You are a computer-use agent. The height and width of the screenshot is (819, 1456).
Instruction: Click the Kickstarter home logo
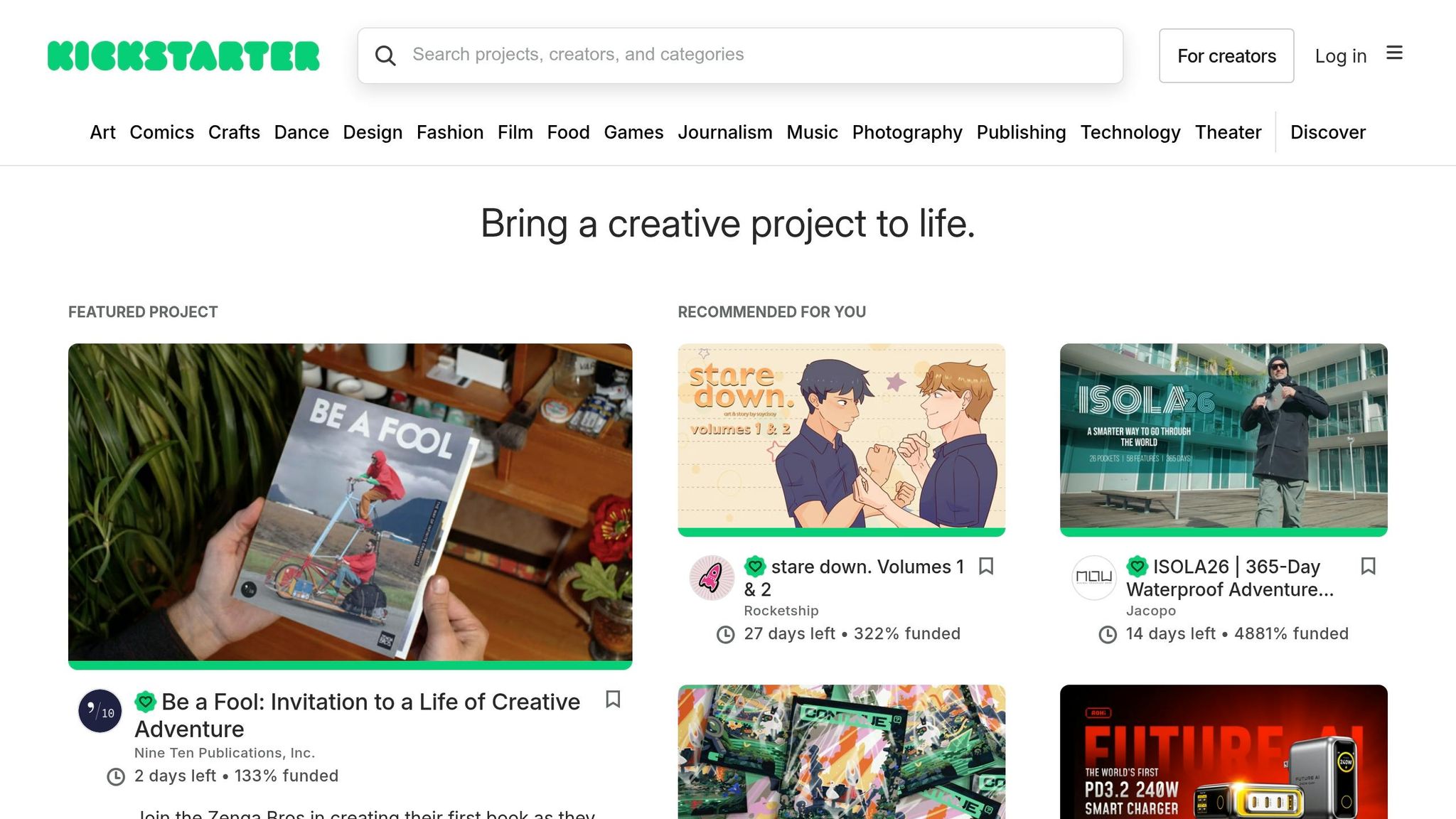[x=182, y=55]
